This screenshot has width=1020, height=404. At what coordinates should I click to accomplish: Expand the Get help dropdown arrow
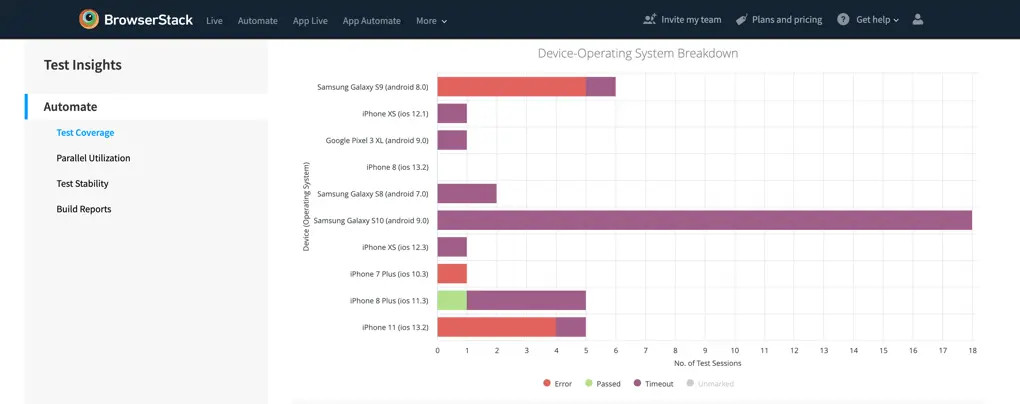click(x=896, y=21)
